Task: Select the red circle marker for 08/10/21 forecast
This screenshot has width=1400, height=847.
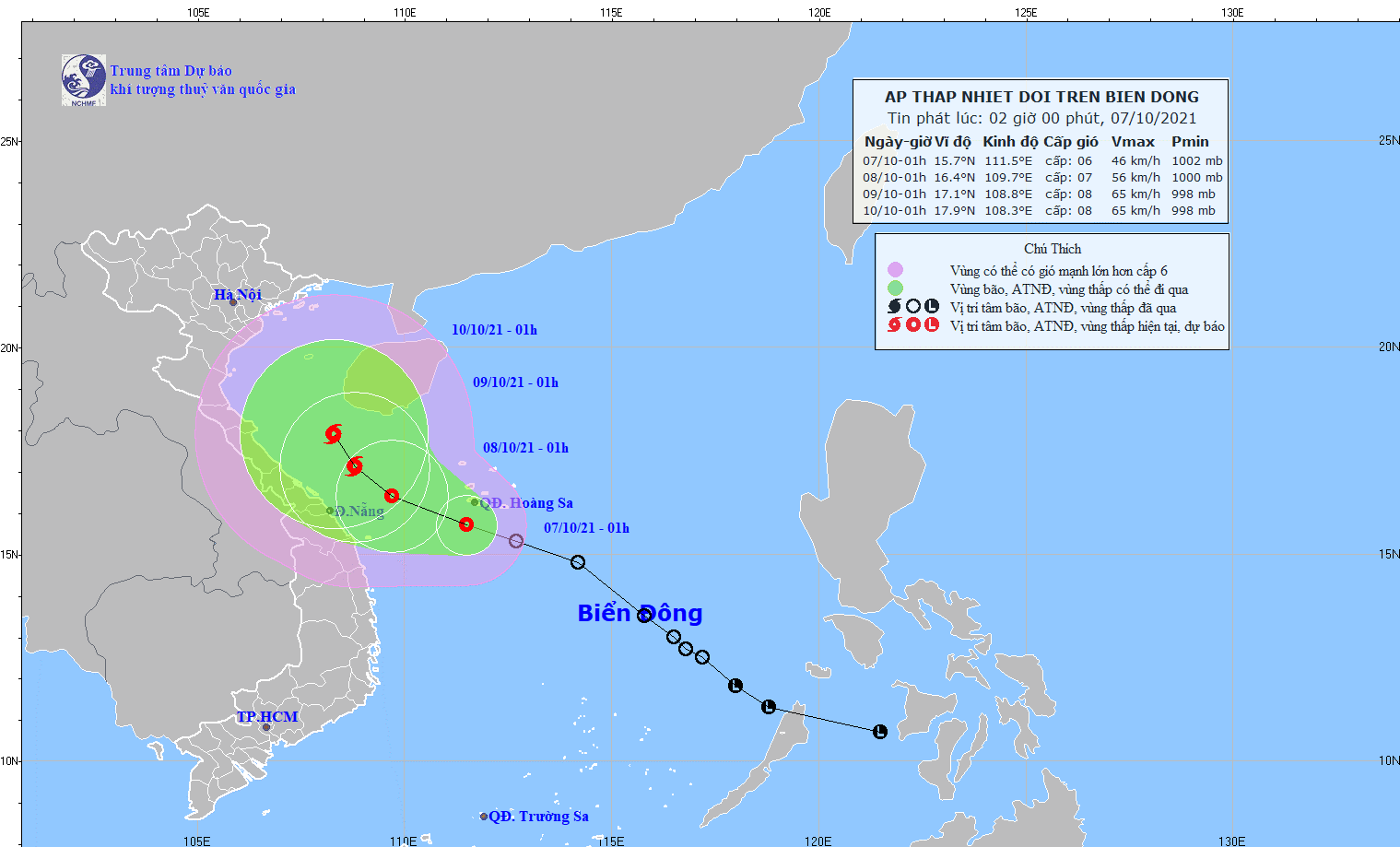Action: click(392, 496)
